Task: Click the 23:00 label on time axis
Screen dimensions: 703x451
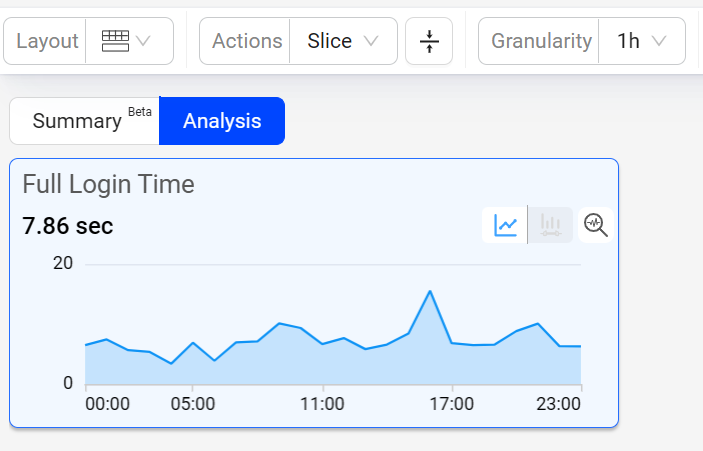Action: (x=559, y=404)
